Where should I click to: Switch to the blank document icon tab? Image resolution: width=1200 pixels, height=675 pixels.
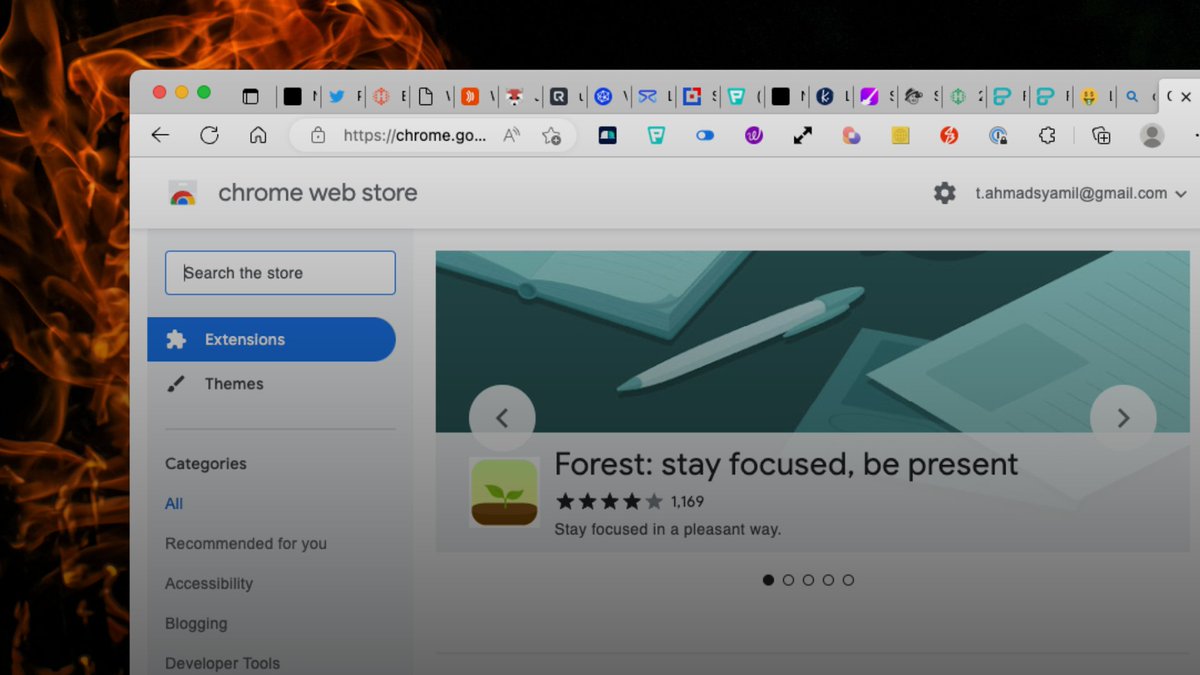[426, 97]
